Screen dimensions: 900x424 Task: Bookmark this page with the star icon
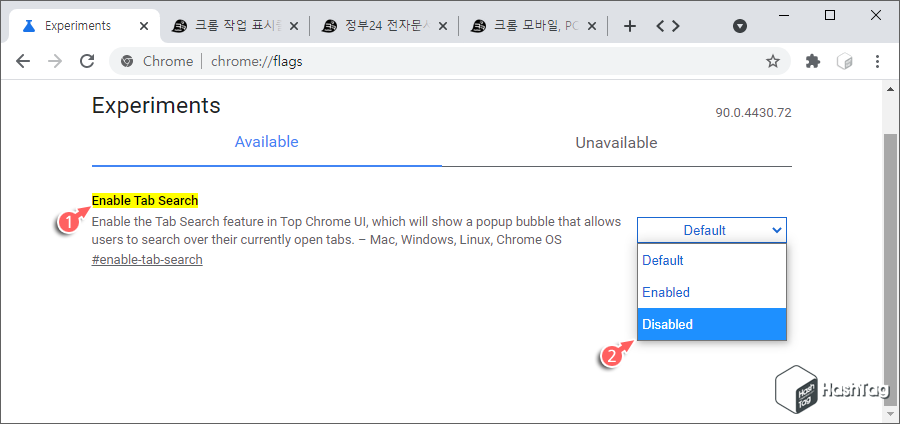coord(773,61)
